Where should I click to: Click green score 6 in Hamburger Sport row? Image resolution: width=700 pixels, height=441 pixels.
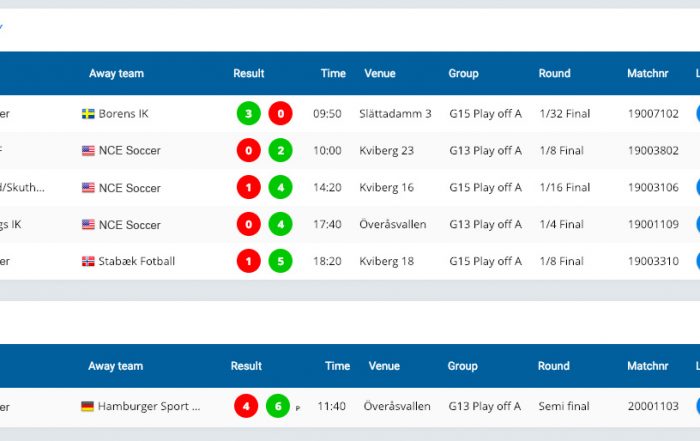pyautogui.click(x=278, y=406)
